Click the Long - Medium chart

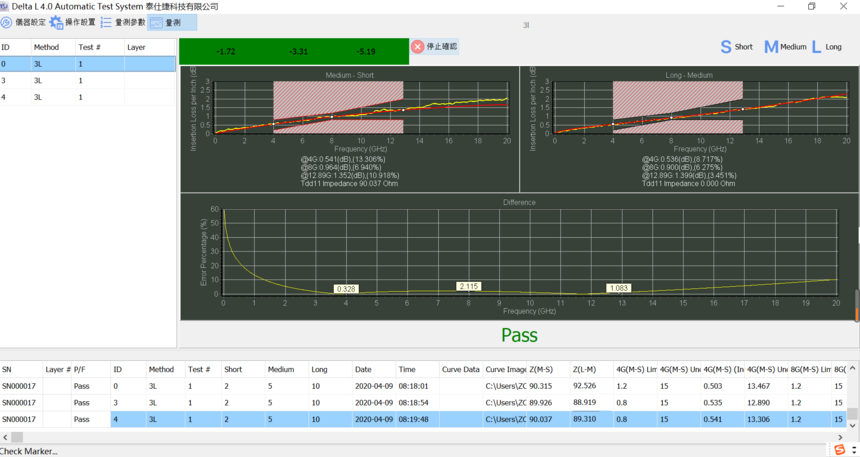tap(689, 129)
